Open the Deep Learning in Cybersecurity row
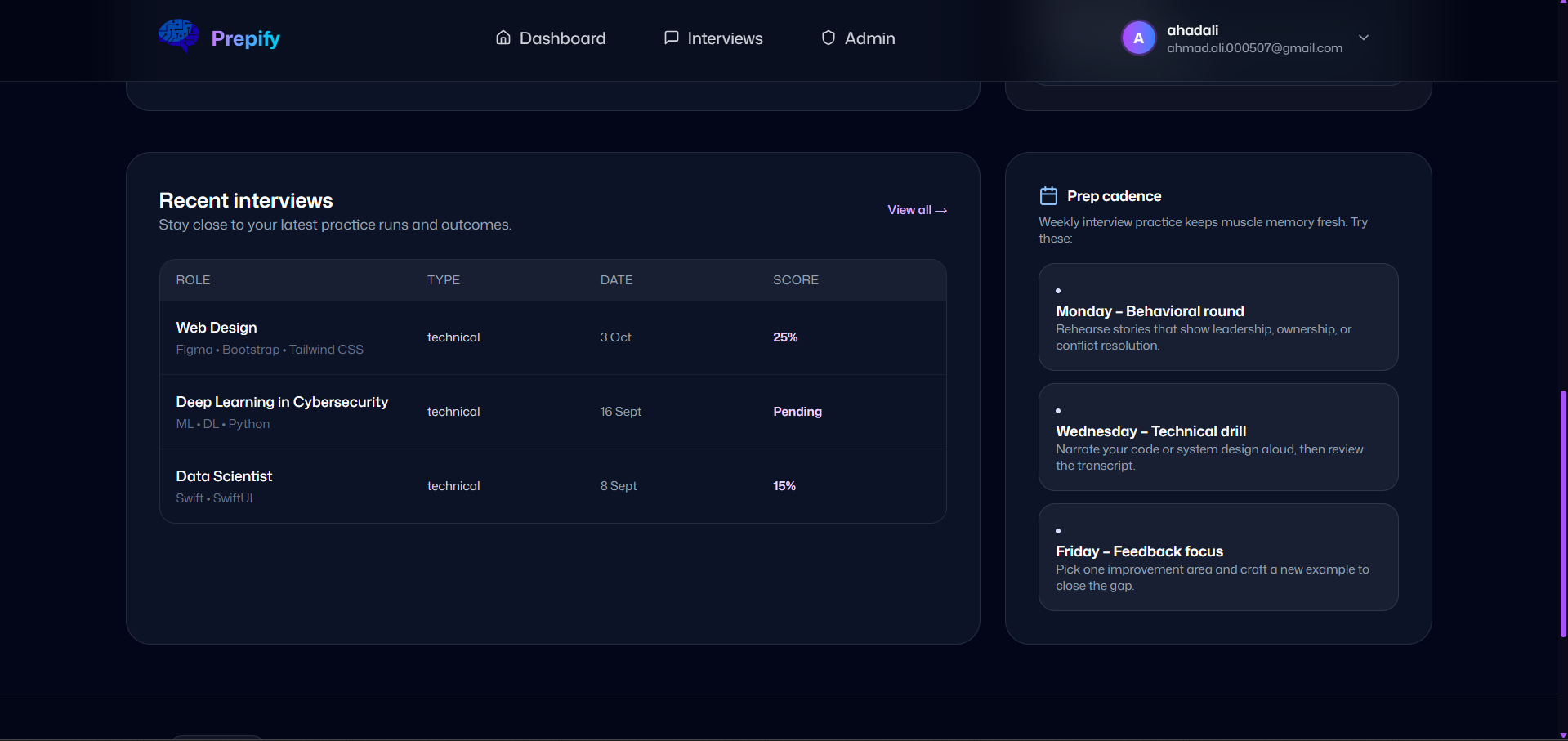 coord(553,412)
